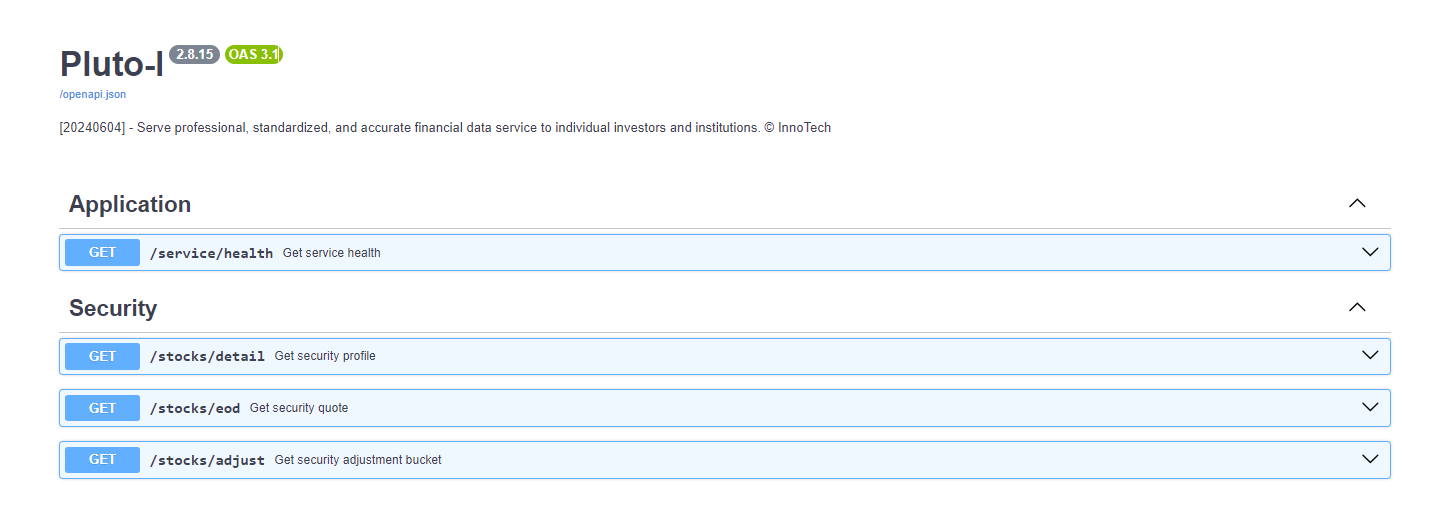The image size is (1450, 517).
Task: Click the GET badge for /service/health
Action: click(x=102, y=253)
